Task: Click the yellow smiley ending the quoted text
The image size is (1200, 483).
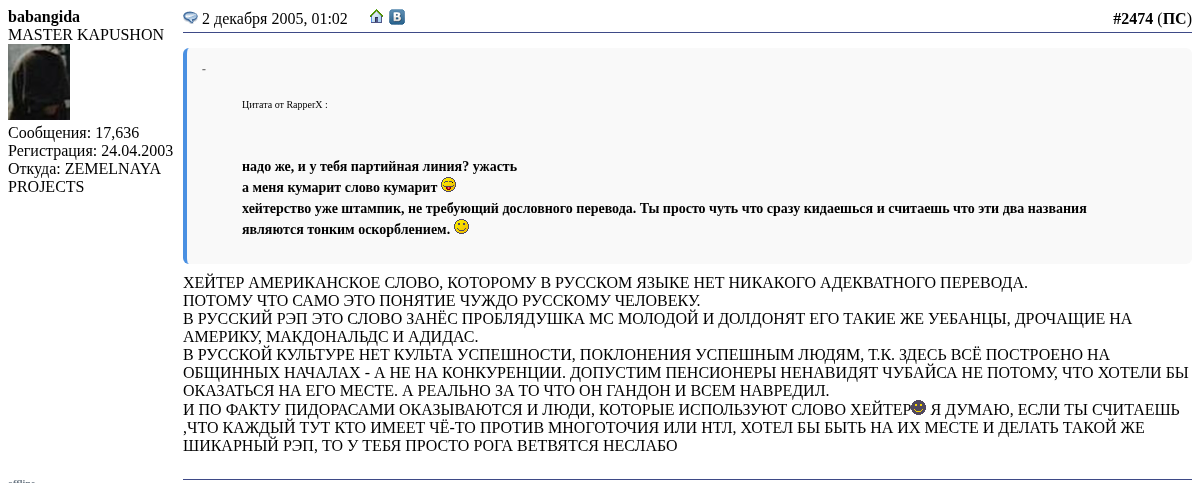Action: [461, 227]
